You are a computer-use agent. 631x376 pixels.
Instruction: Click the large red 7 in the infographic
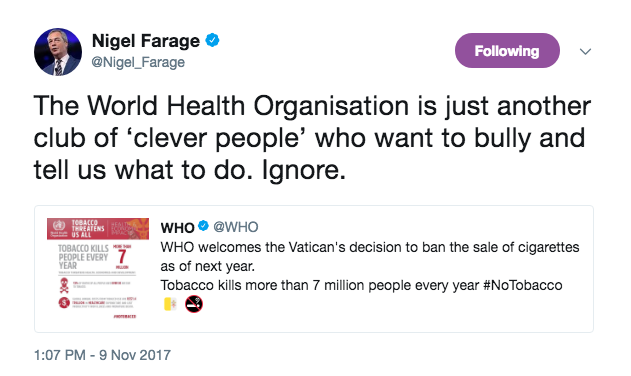[x=122, y=256]
